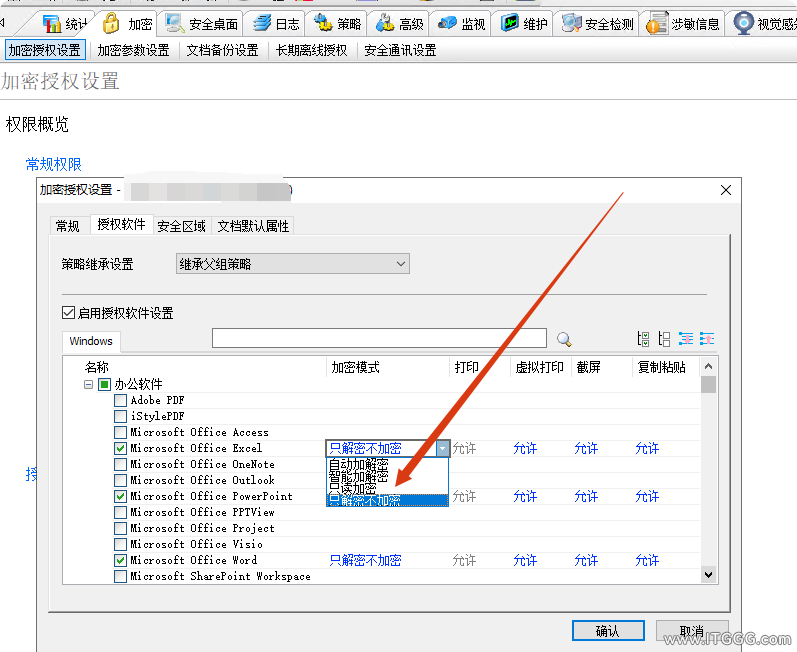
Task: Uncheck Microsoft Office Excel checkbox
Action: pyautogui.click(x=120, y=448)
